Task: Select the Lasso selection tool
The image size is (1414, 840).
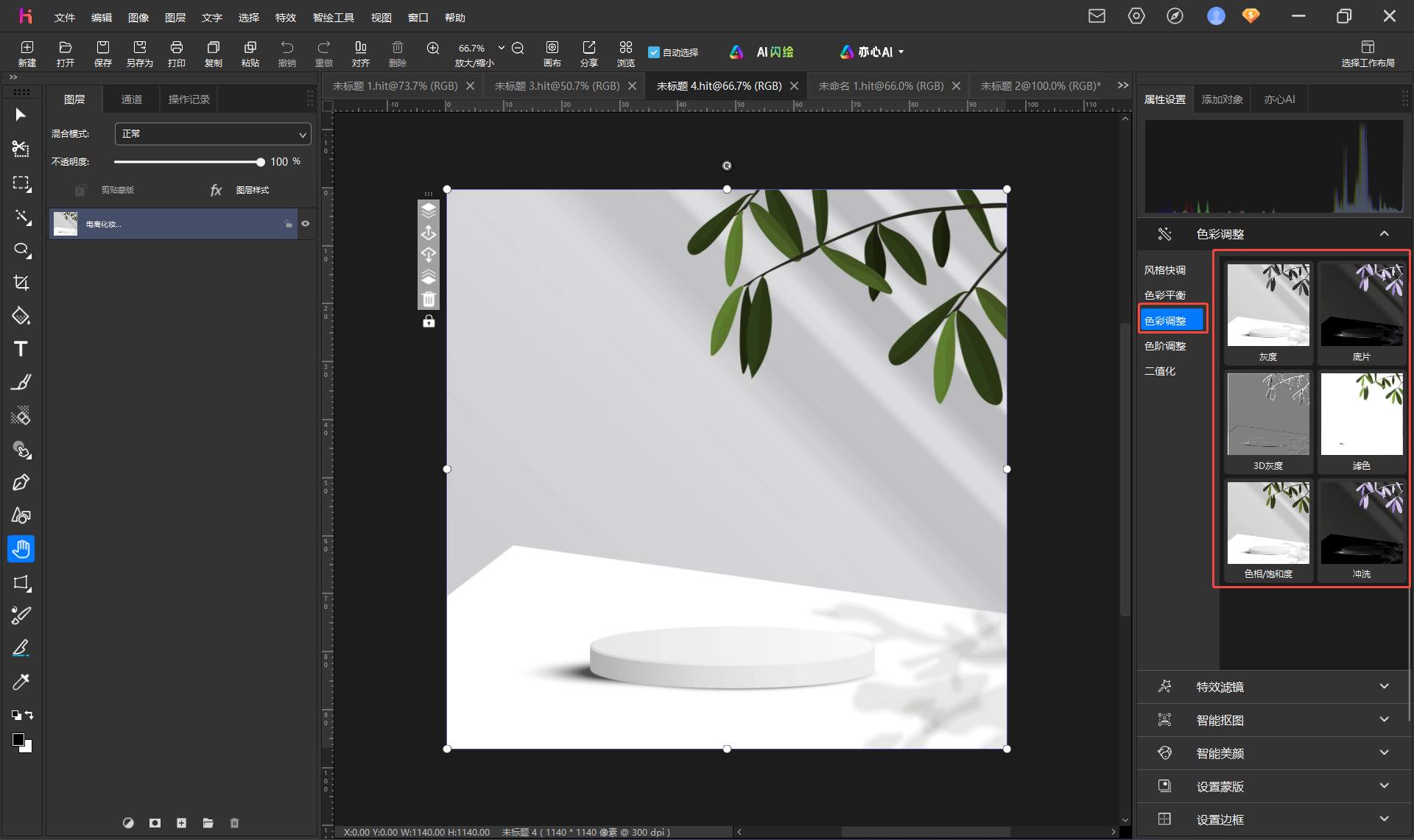Action: pyautogui.click(x=21, y=250)
